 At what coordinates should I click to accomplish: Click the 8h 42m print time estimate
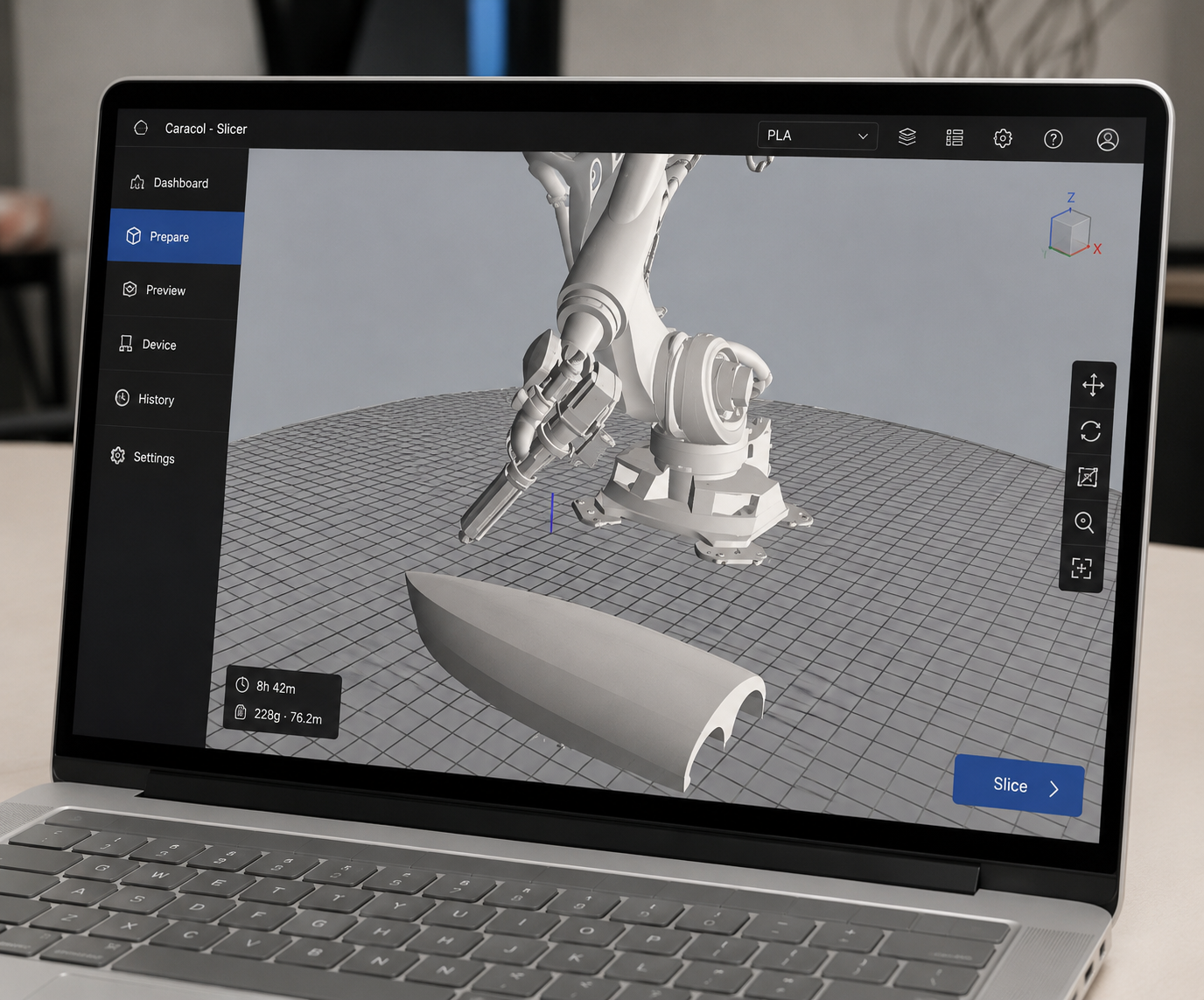coord(275,687)
